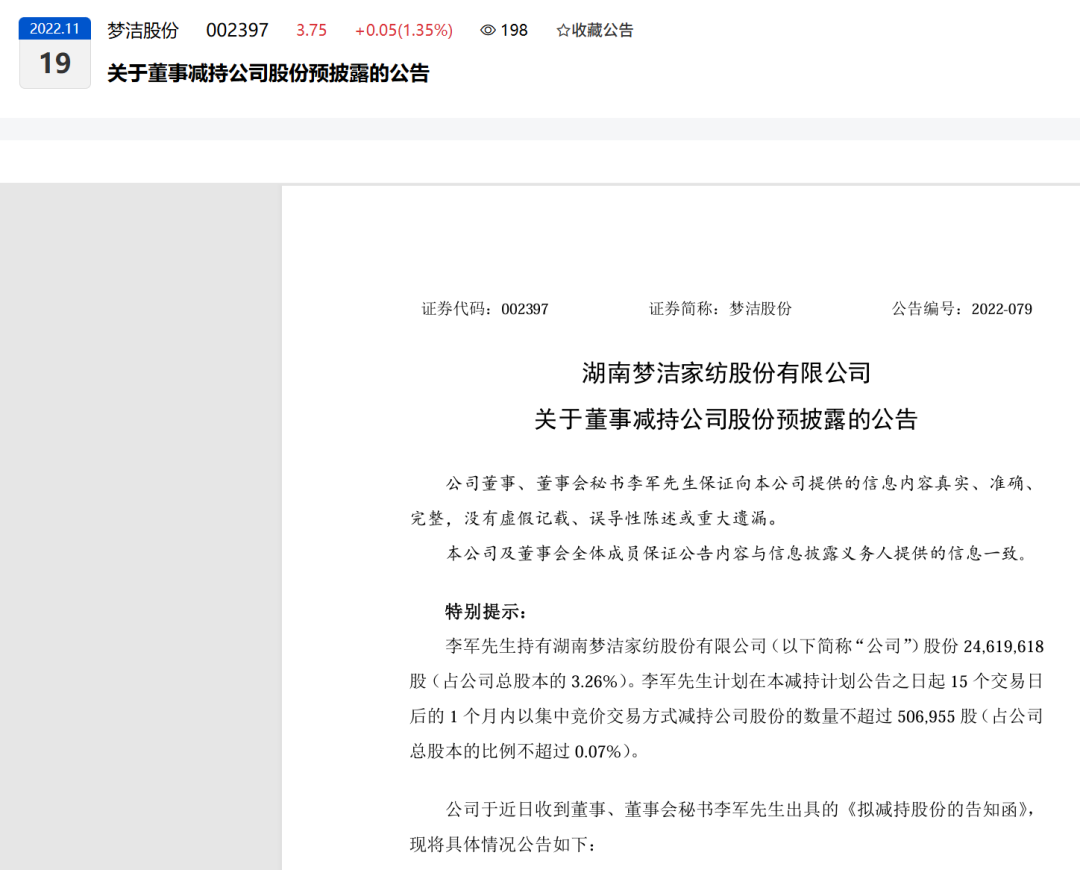
Task: Click 证券代码：002397 in the document
Action: 485,309
